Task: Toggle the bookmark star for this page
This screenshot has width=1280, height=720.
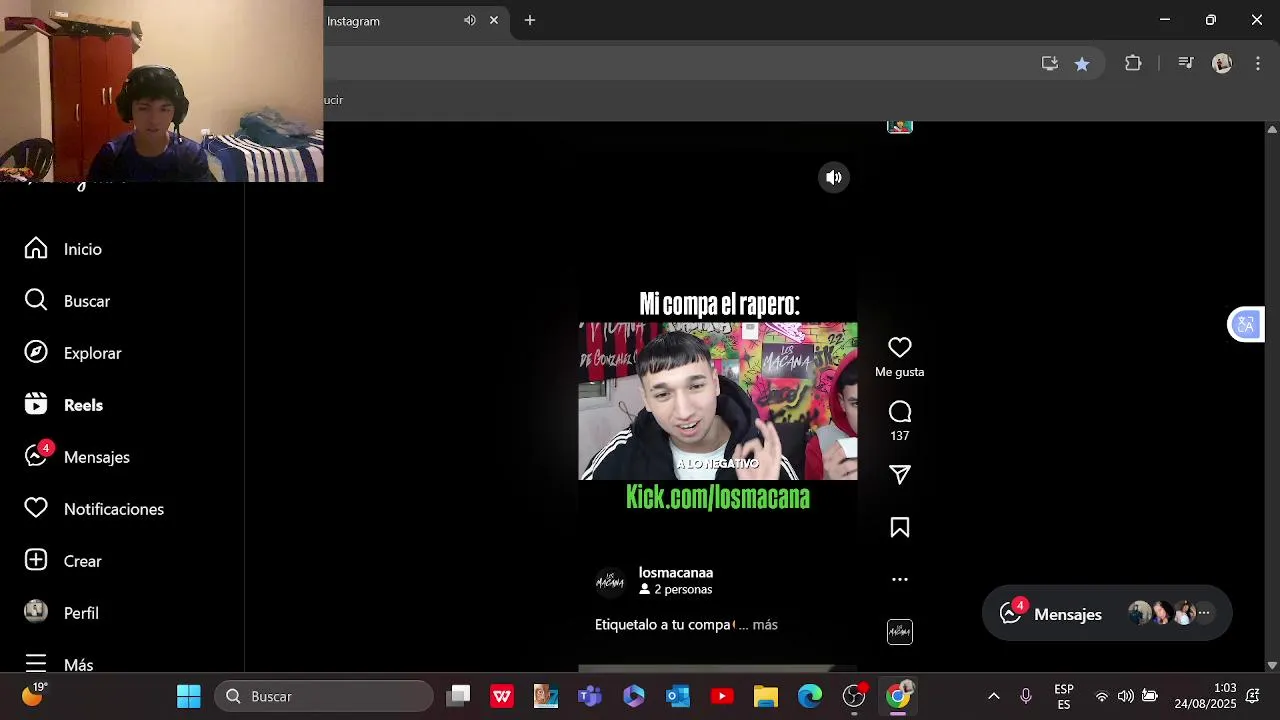Action: pyautogui.click(x=1082, y=63)
